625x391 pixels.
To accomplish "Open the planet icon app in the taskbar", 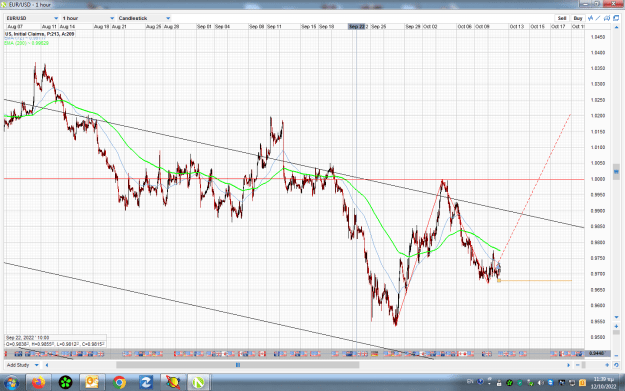I will coord(173,383).
